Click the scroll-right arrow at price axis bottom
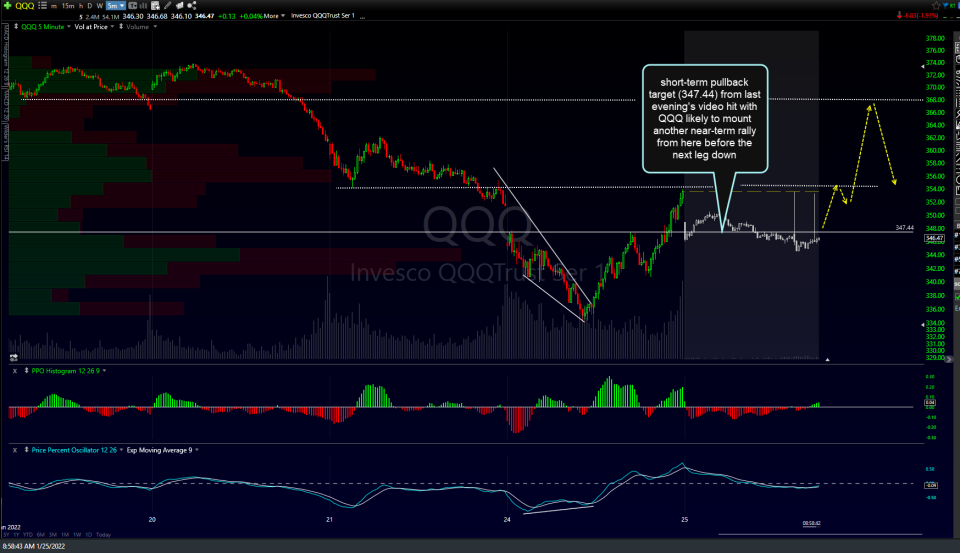Screen dimensions: 960x553 point(950,359)
